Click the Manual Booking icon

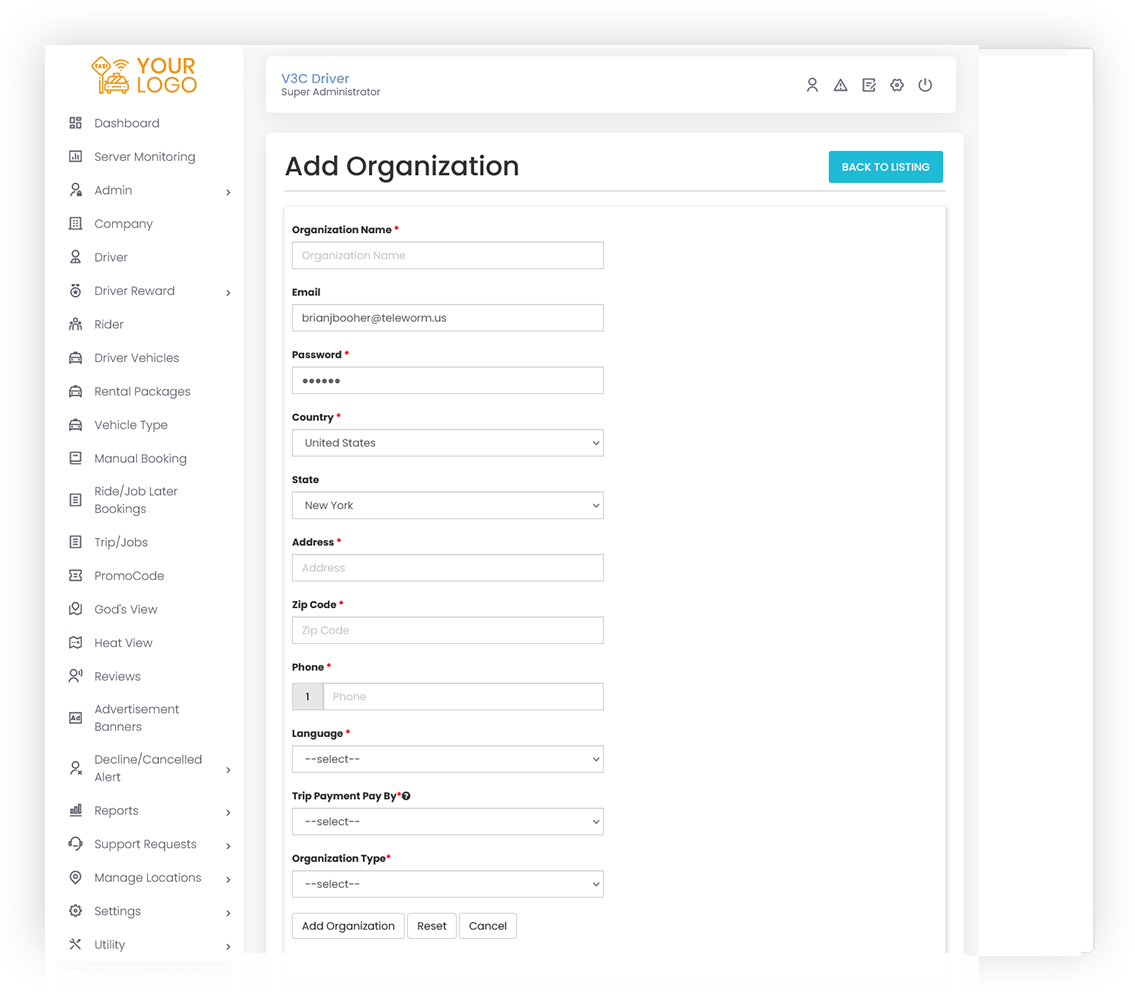click(75, 458)
